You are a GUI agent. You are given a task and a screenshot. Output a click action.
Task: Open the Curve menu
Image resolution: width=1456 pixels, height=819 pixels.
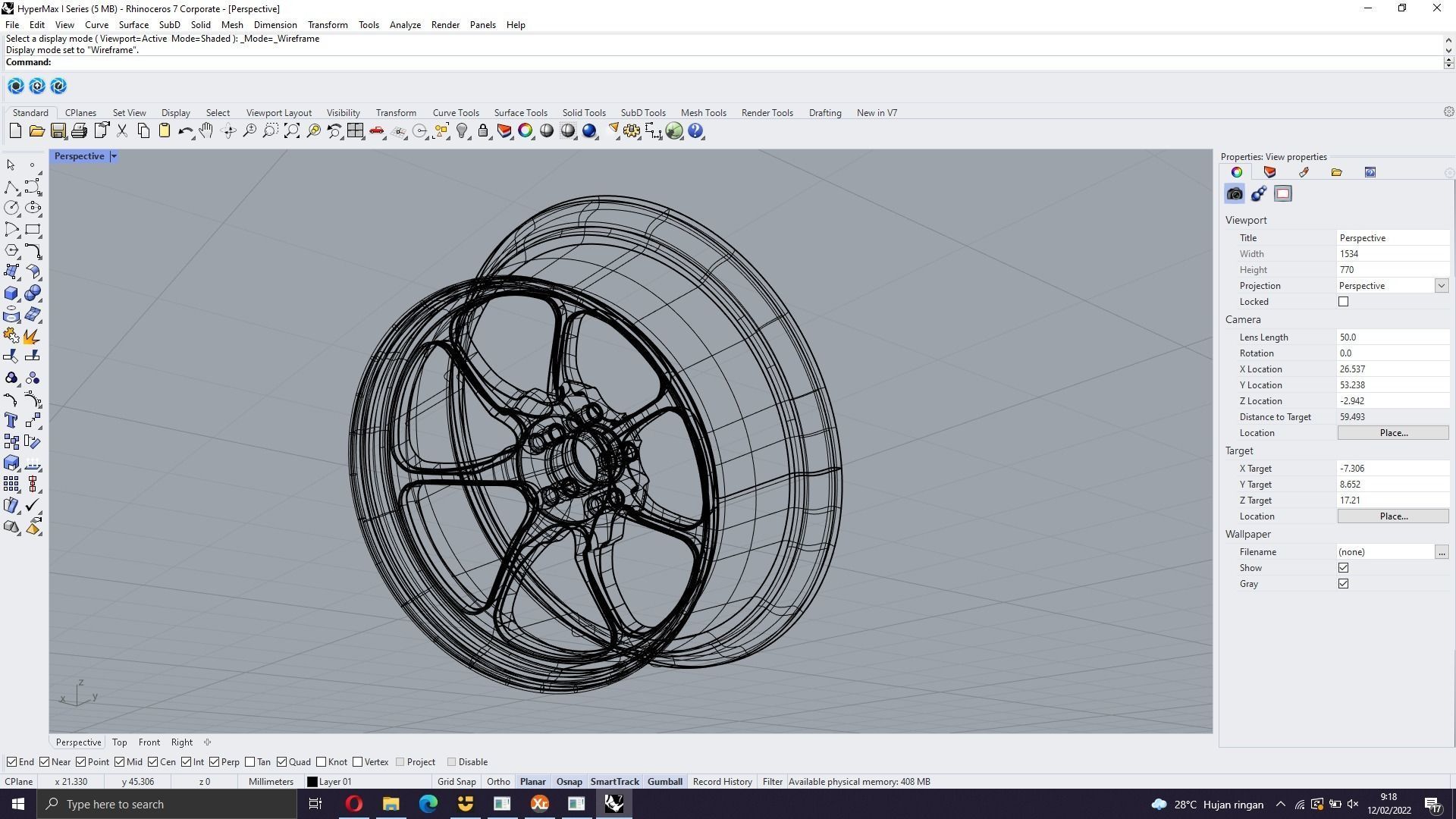click(x=96, y=25)
